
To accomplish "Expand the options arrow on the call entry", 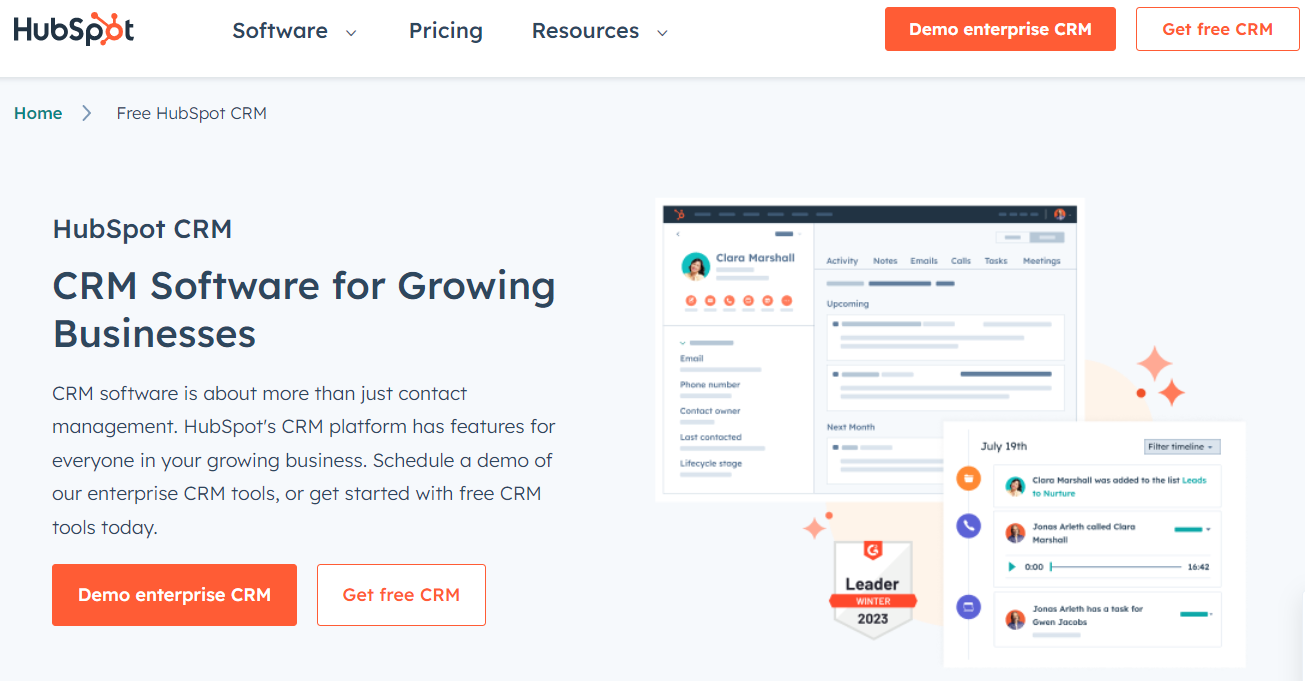I will [x=1210, y=530].
